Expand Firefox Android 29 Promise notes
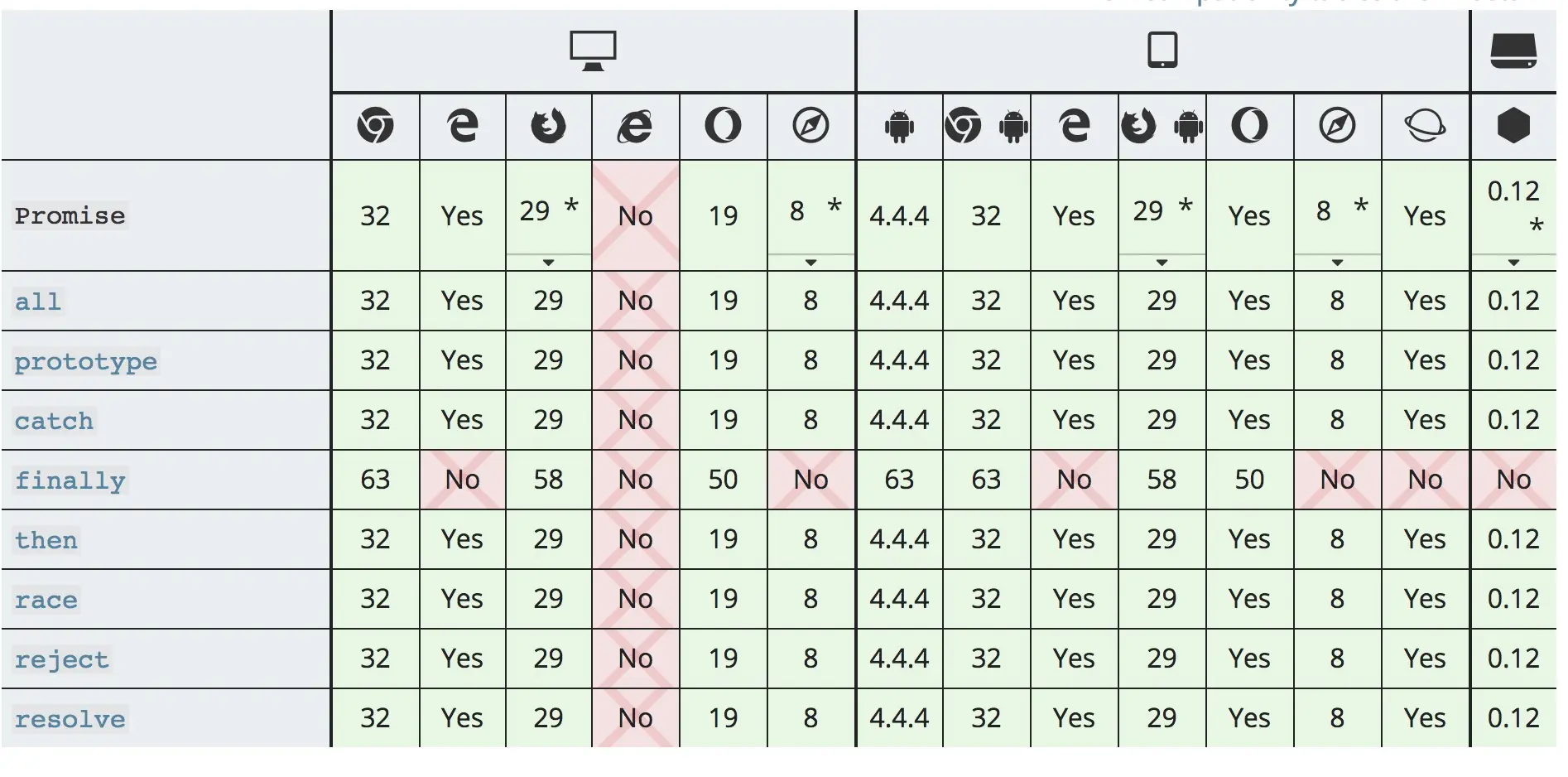 tap(1162, 262)
